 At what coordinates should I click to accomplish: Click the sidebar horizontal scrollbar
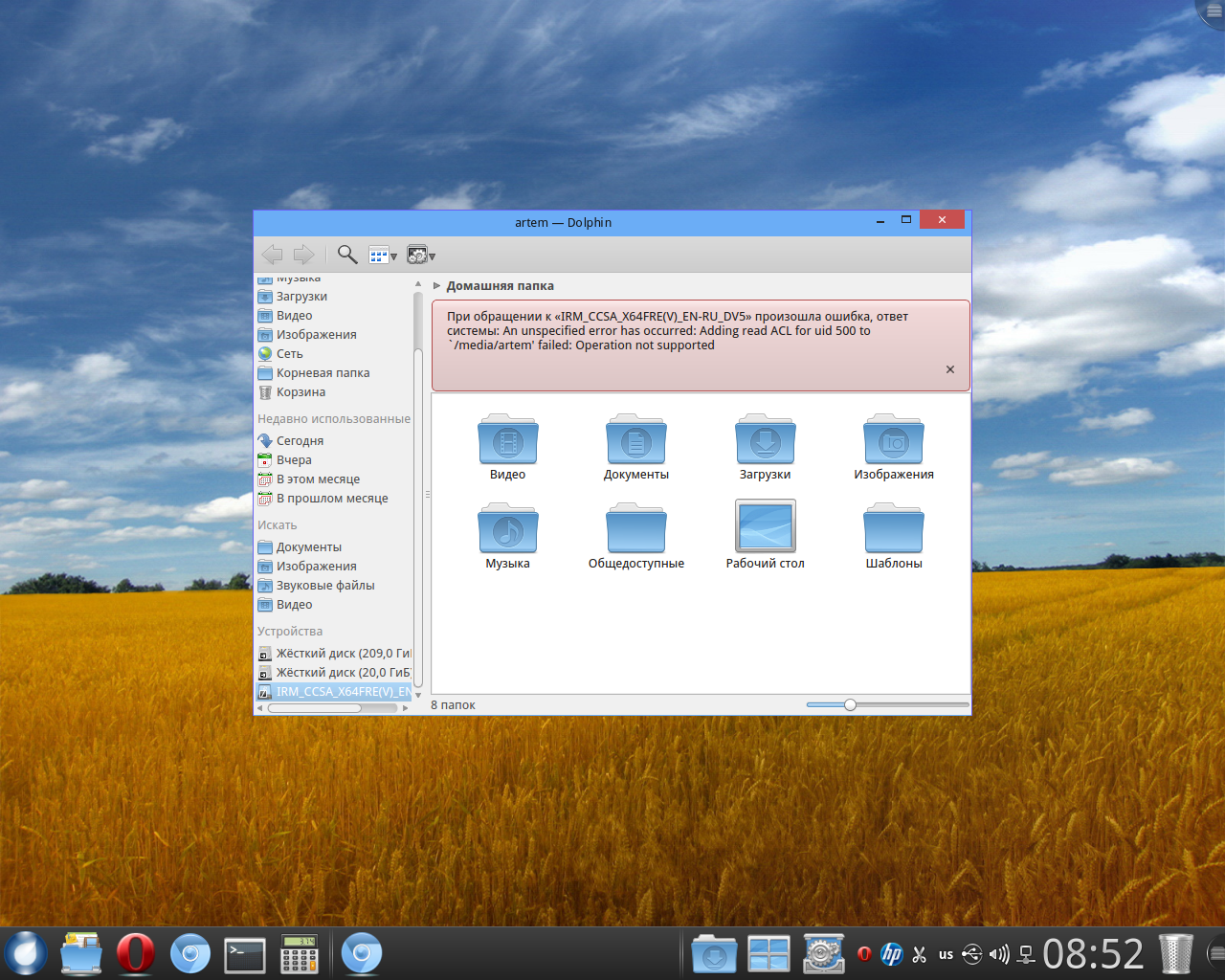click(315, 708)
